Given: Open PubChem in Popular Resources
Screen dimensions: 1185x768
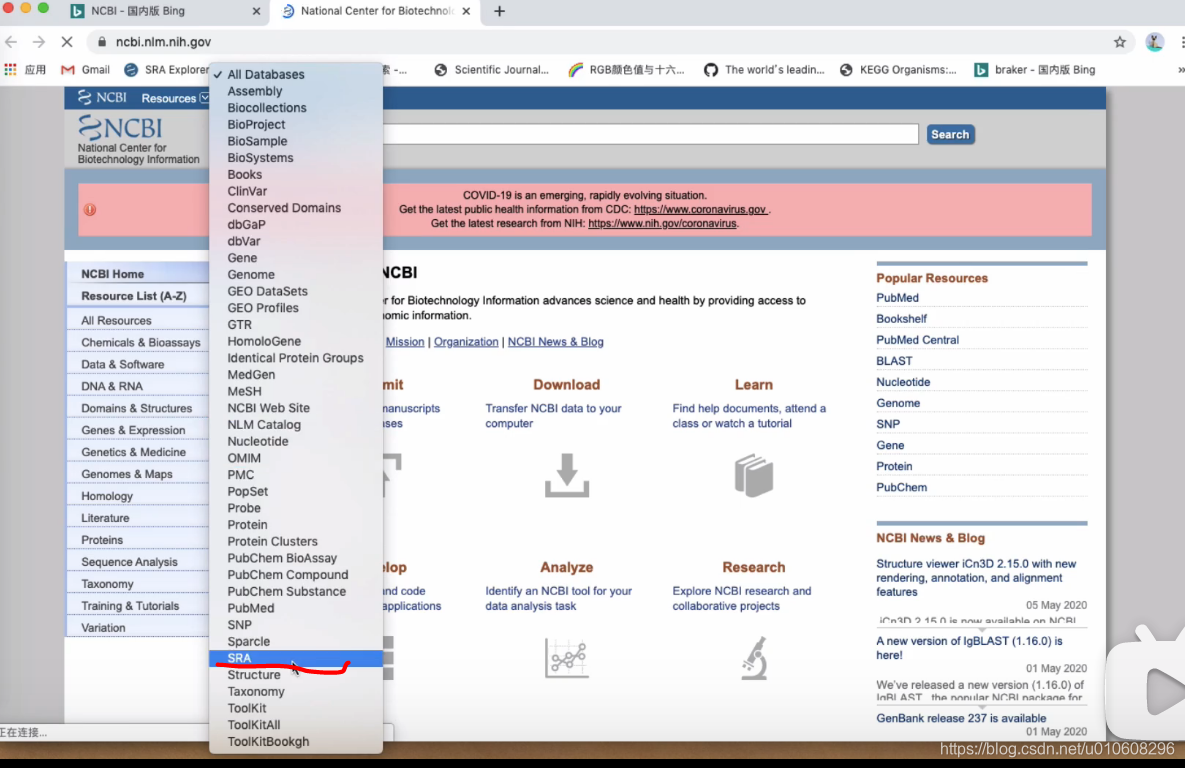Looking at the screenshot, I should coord(901,488).
